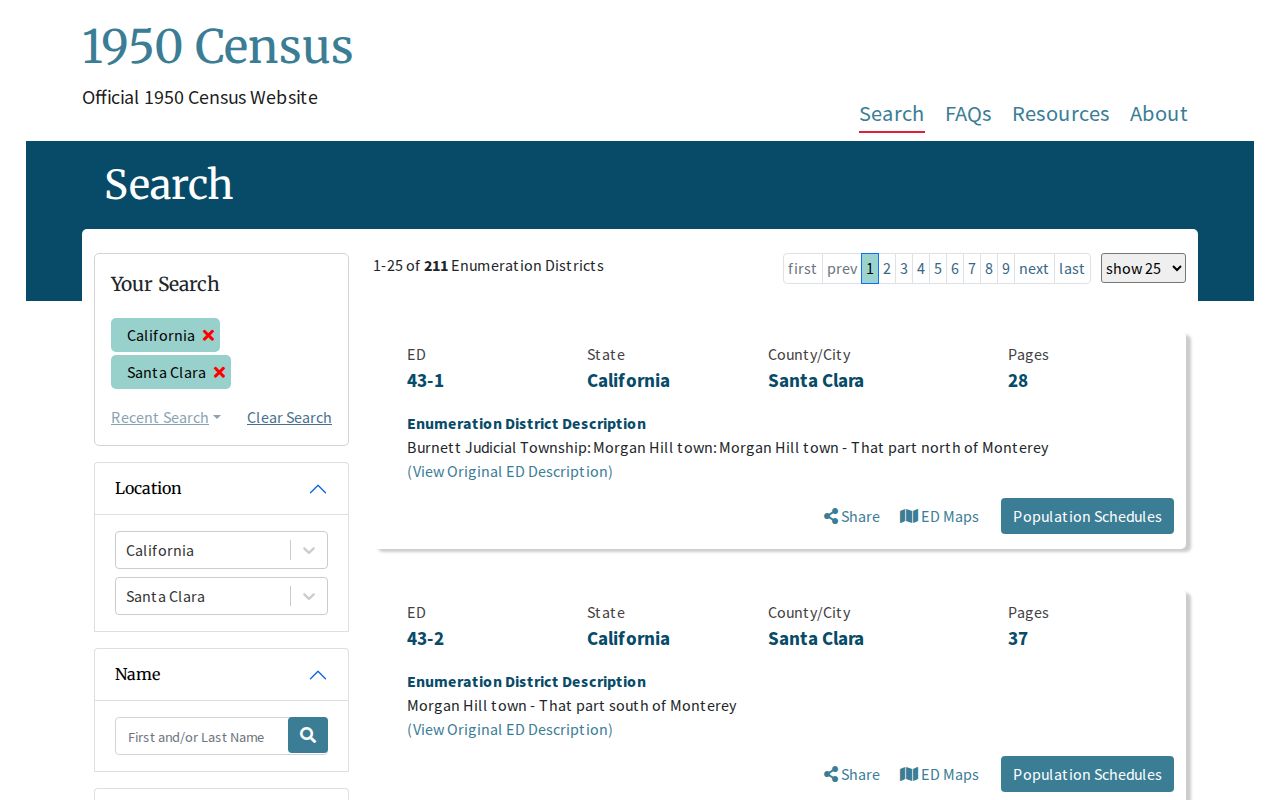1280x800 pixels.
Task: Go to results page 4
Action: [x=921, y=268]
